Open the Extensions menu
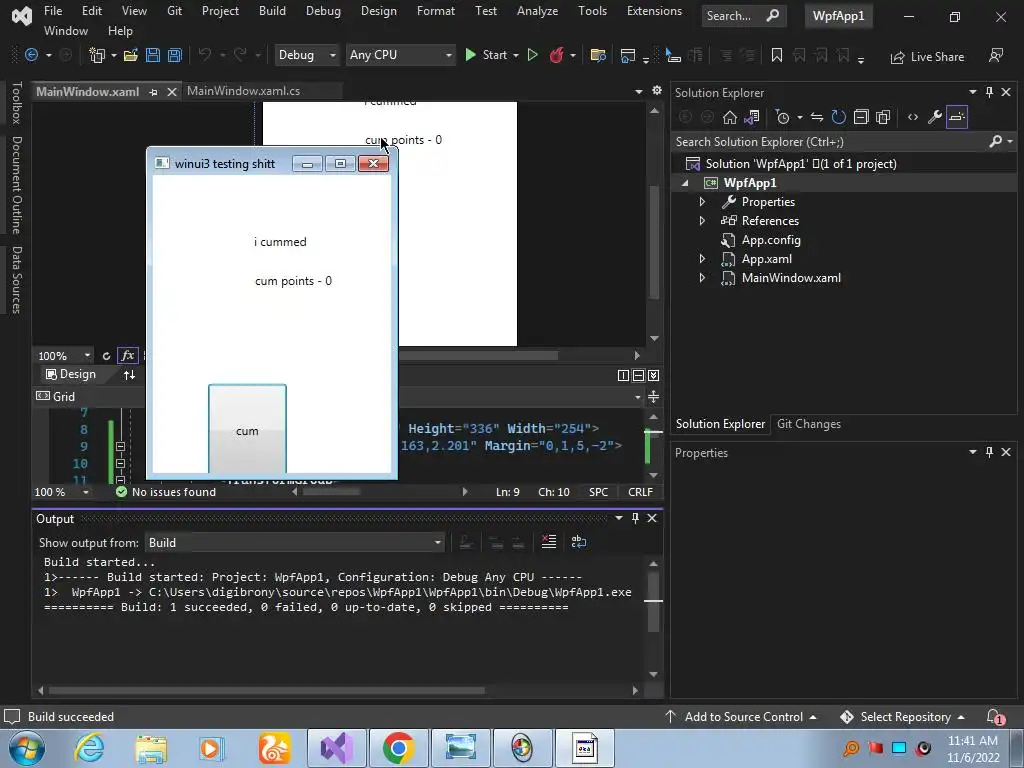The height and width of the screenshot is (768, 1024). (654, 10)
